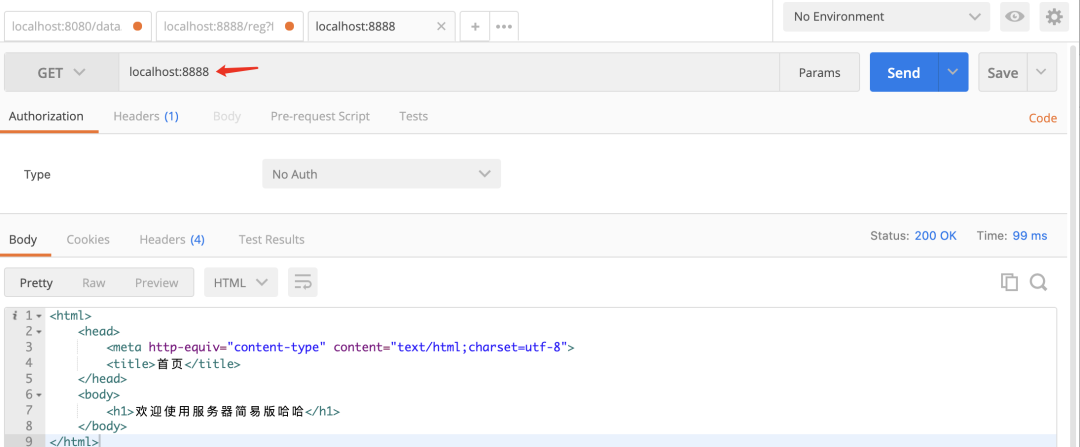
Task: Search within the response body
Action: (1038, 282)
